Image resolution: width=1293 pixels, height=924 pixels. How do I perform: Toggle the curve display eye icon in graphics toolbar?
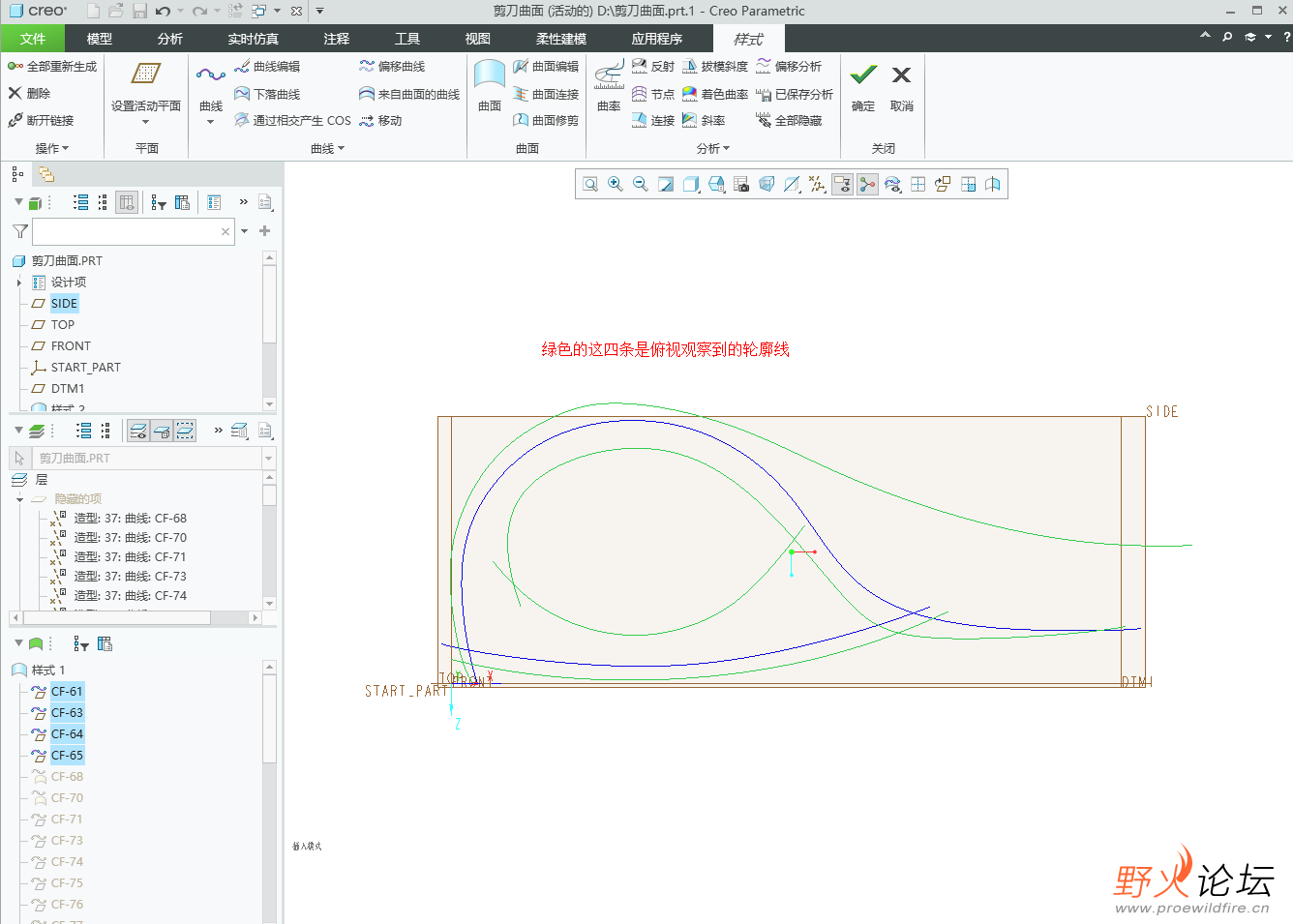point(892,184)
